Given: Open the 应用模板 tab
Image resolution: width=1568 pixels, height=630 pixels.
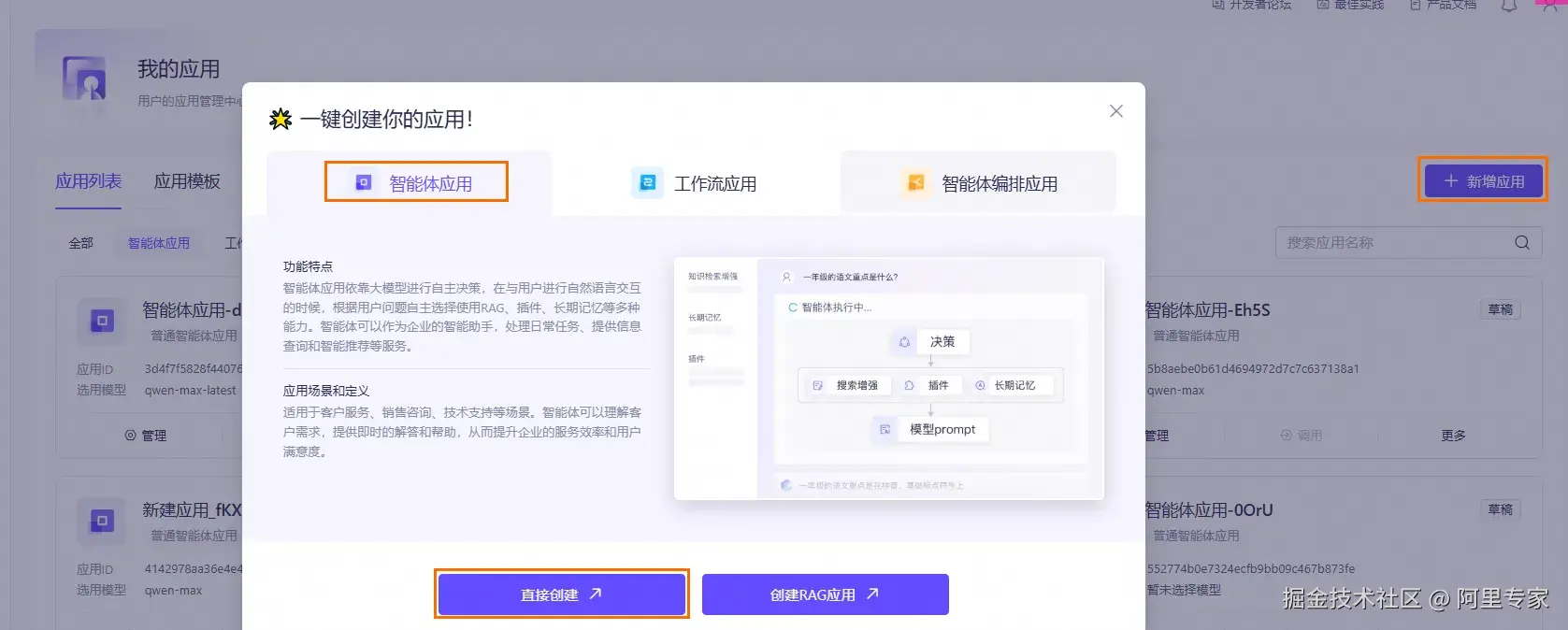Looking at the screenshot, I should [187, 181].
